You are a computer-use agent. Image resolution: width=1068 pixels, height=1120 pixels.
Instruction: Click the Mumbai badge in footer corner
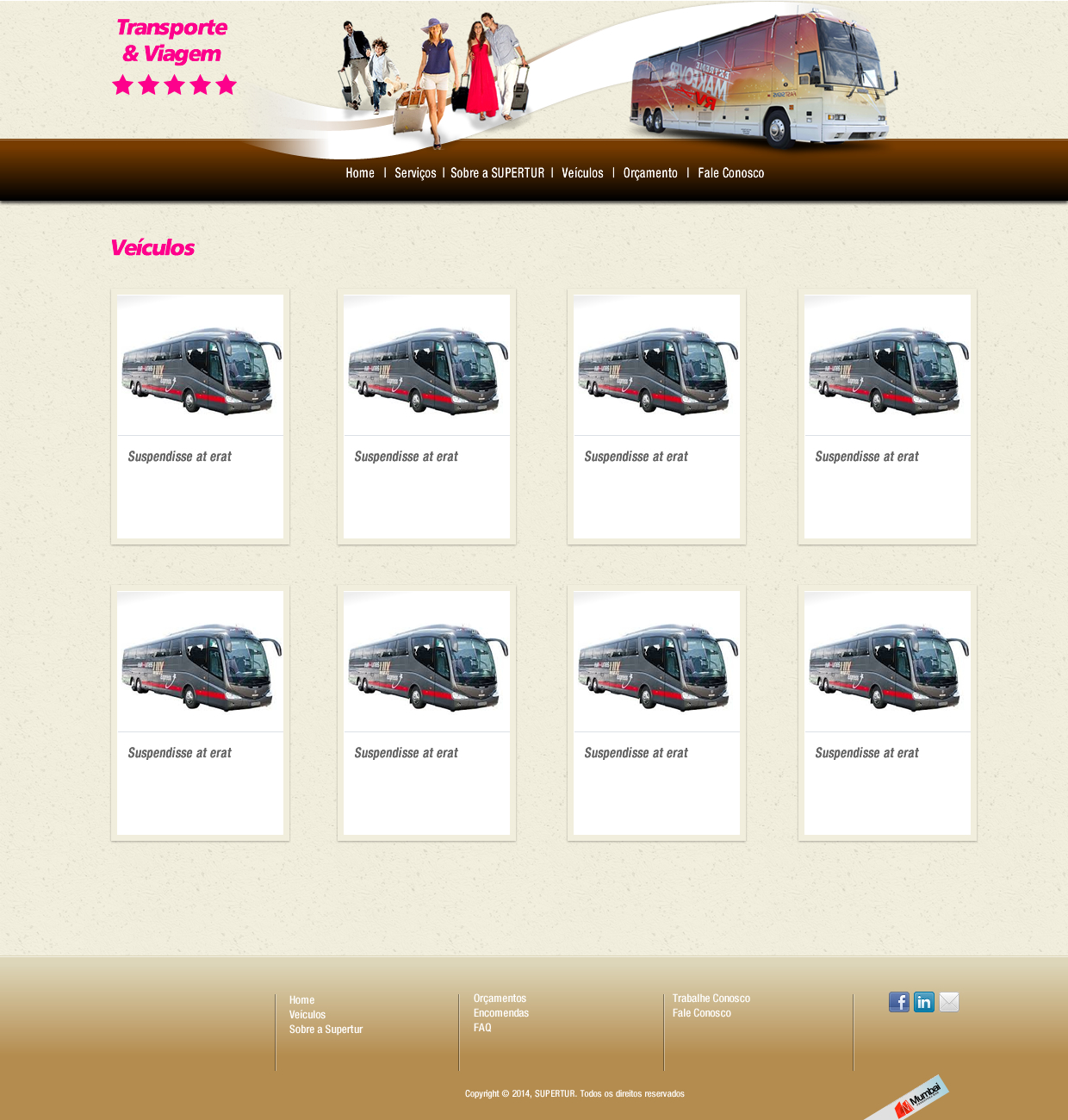point(913,1098)
